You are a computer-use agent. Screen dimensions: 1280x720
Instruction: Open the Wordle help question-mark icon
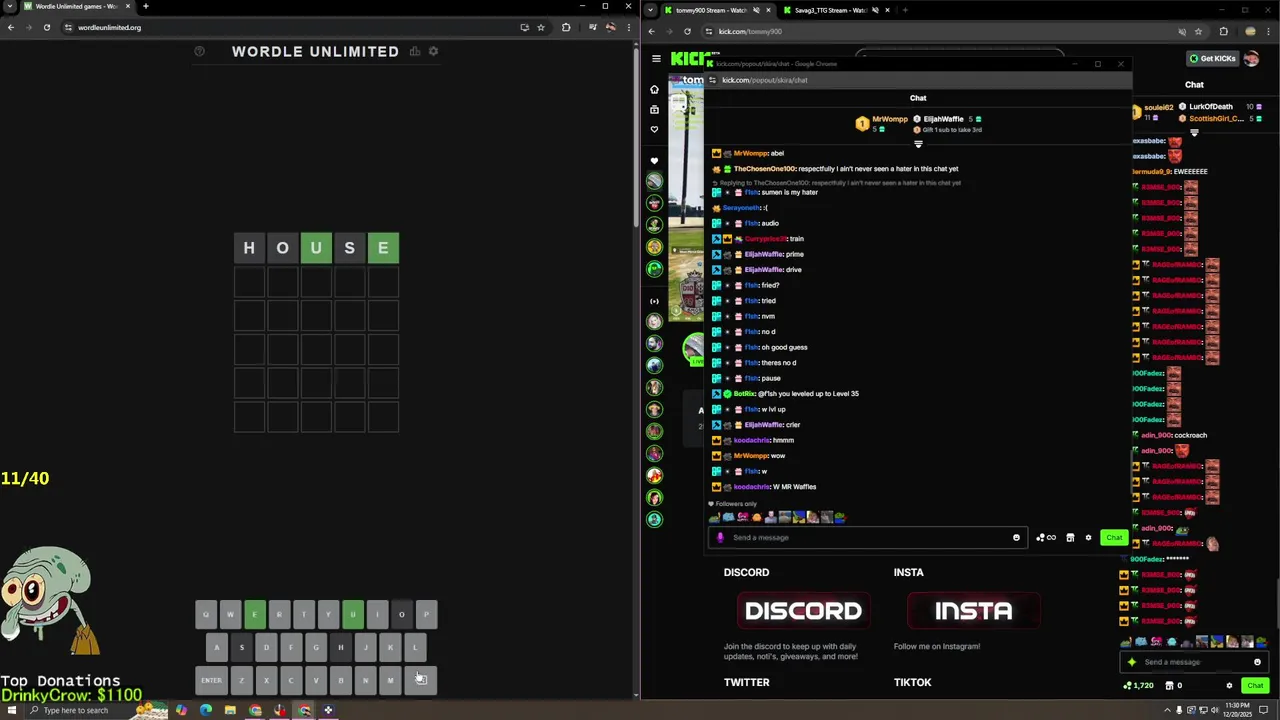[x=199, y=51]
